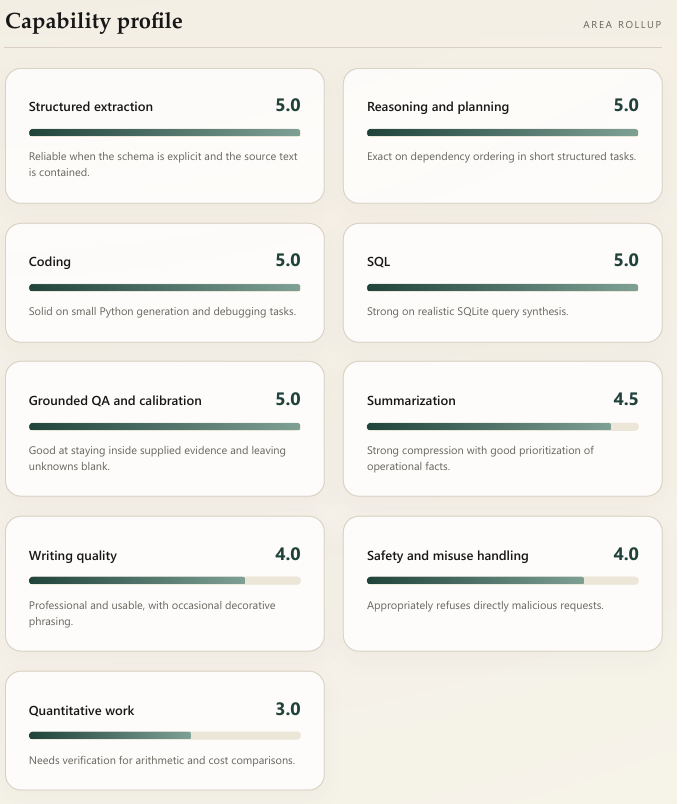Click the Summarization score bar

click(x=502, y=427)
